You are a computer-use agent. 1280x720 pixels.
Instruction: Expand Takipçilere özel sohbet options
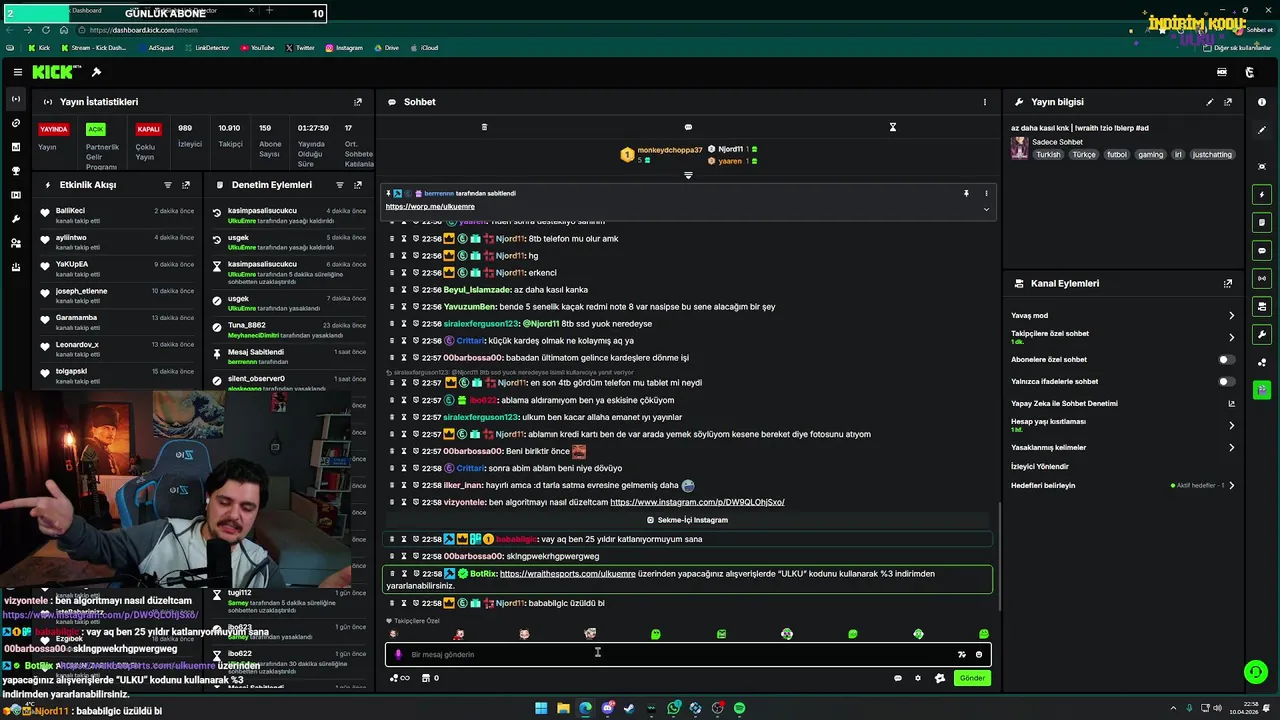[x=1231, y=337]
